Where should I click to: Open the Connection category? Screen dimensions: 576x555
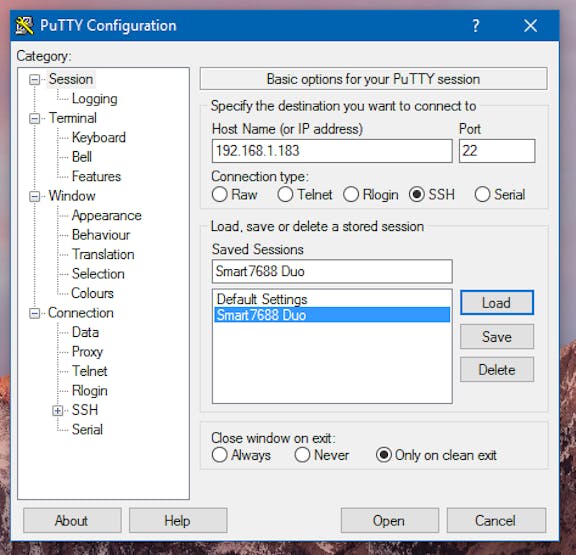(x=81, y=313)
